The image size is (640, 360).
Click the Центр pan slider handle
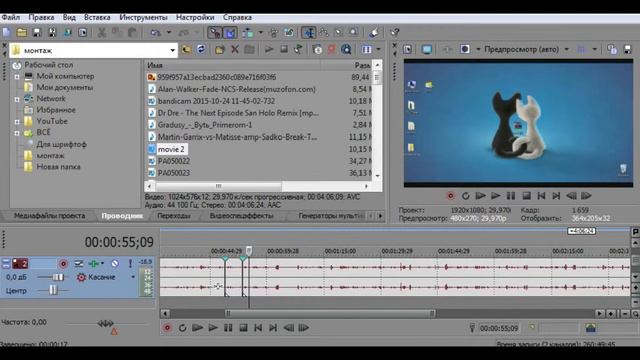click(53, 291)
